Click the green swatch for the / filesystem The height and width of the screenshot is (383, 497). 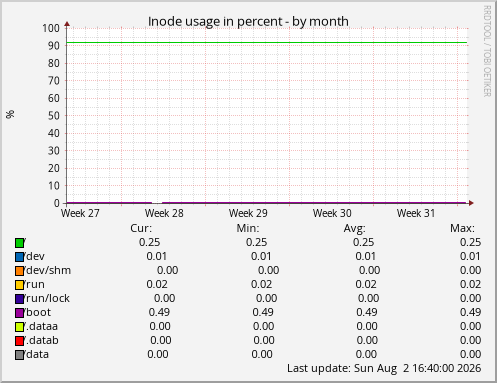coord(20,243)
